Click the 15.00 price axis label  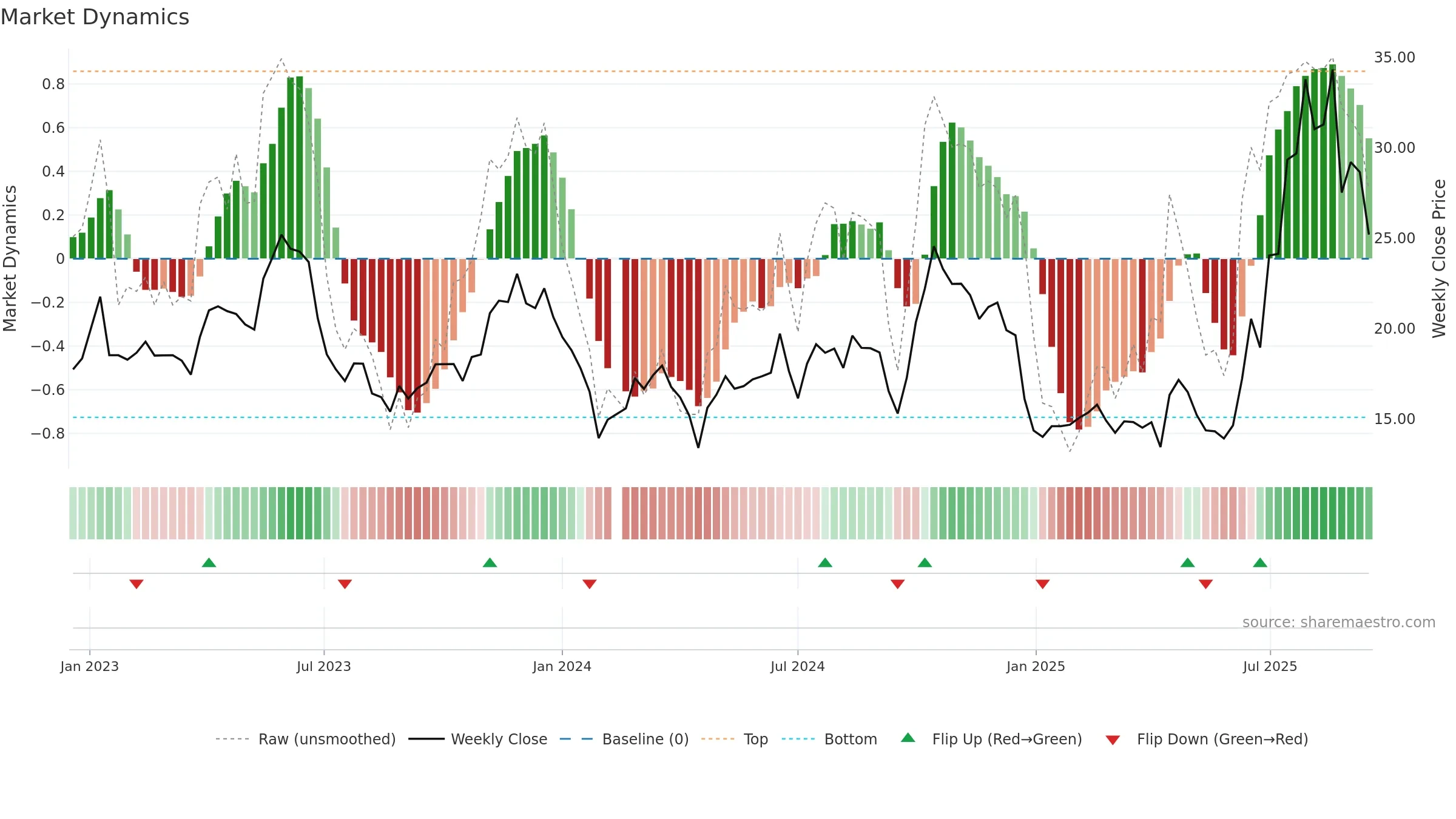pos(1395,419)
